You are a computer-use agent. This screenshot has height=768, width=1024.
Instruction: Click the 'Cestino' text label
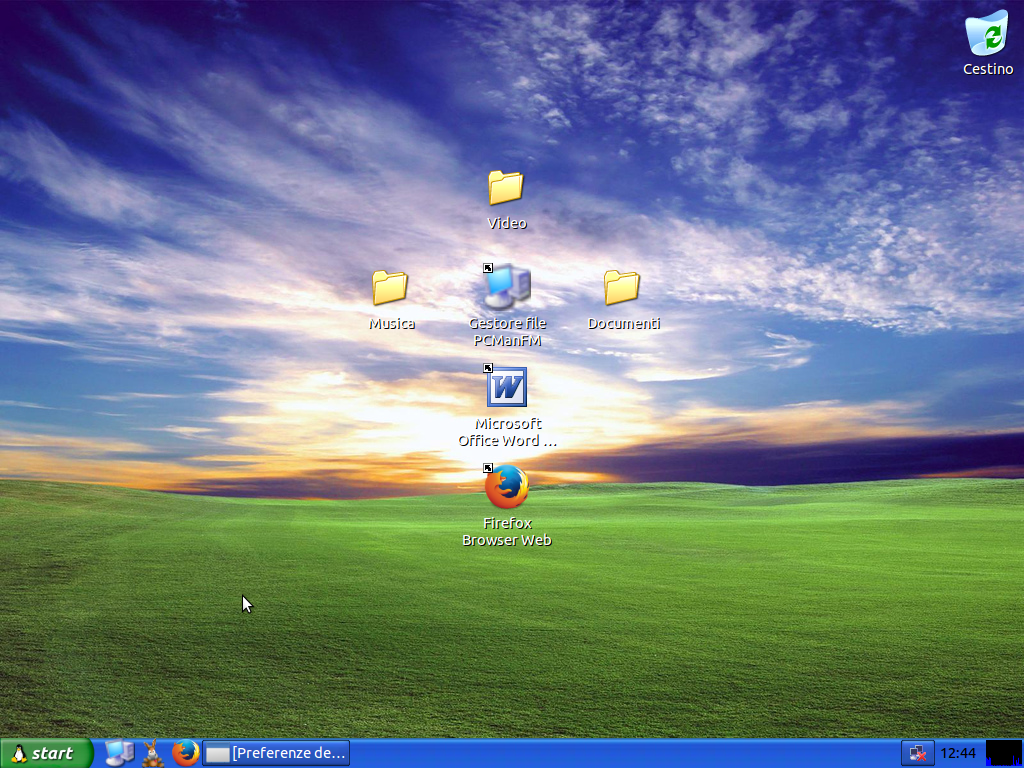coord(988,69)
